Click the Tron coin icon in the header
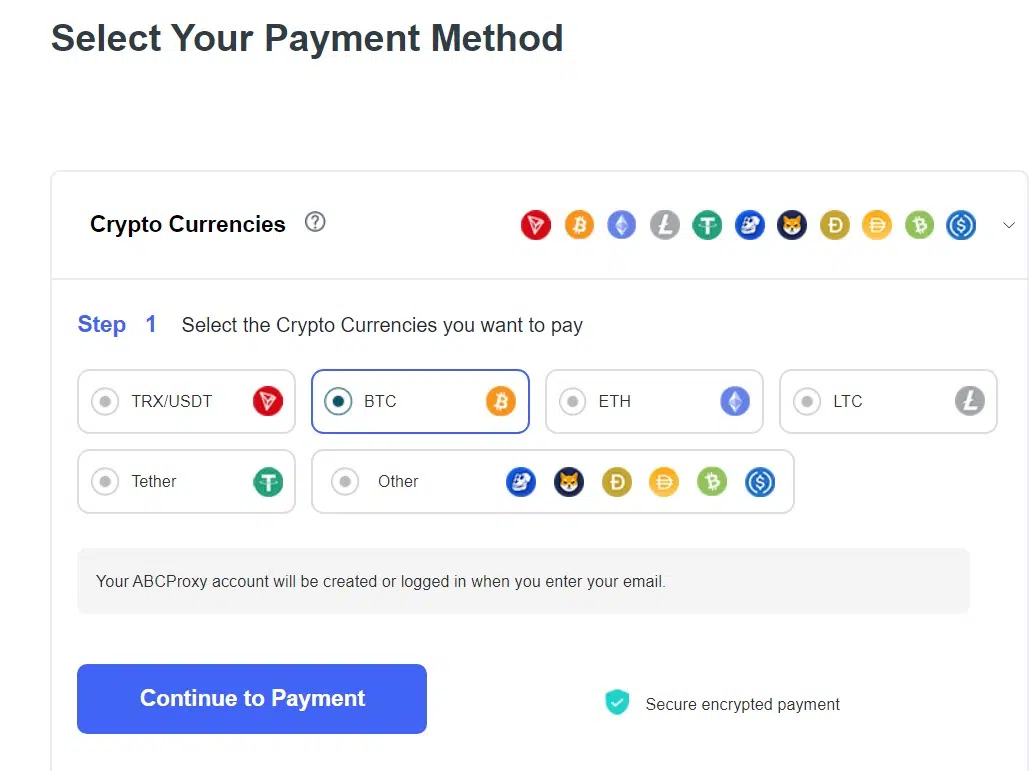 pyautogui.click(x=536, y=225)
